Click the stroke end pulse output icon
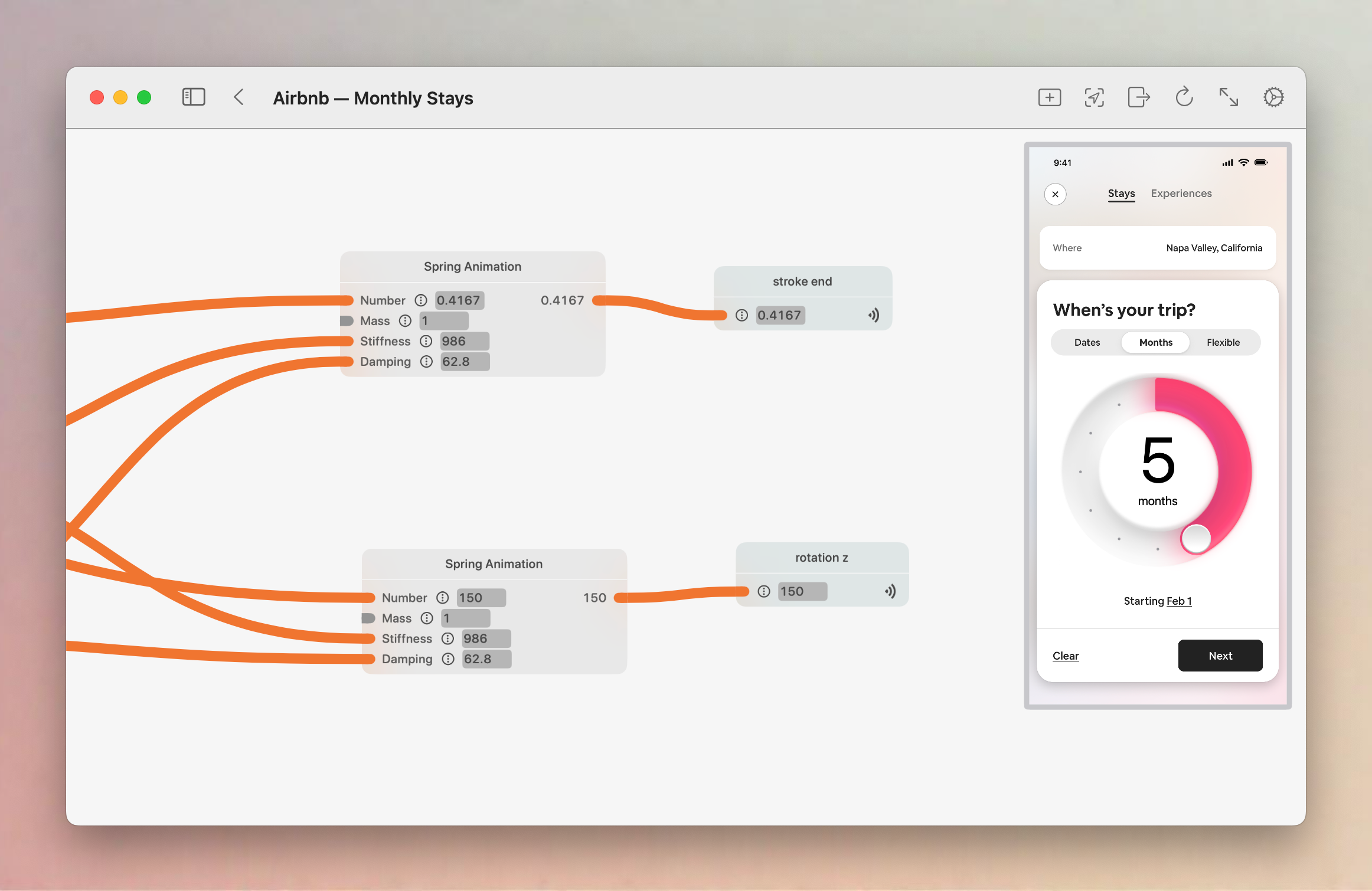Viewport: 1372px width, 891px height. [874, 315]
